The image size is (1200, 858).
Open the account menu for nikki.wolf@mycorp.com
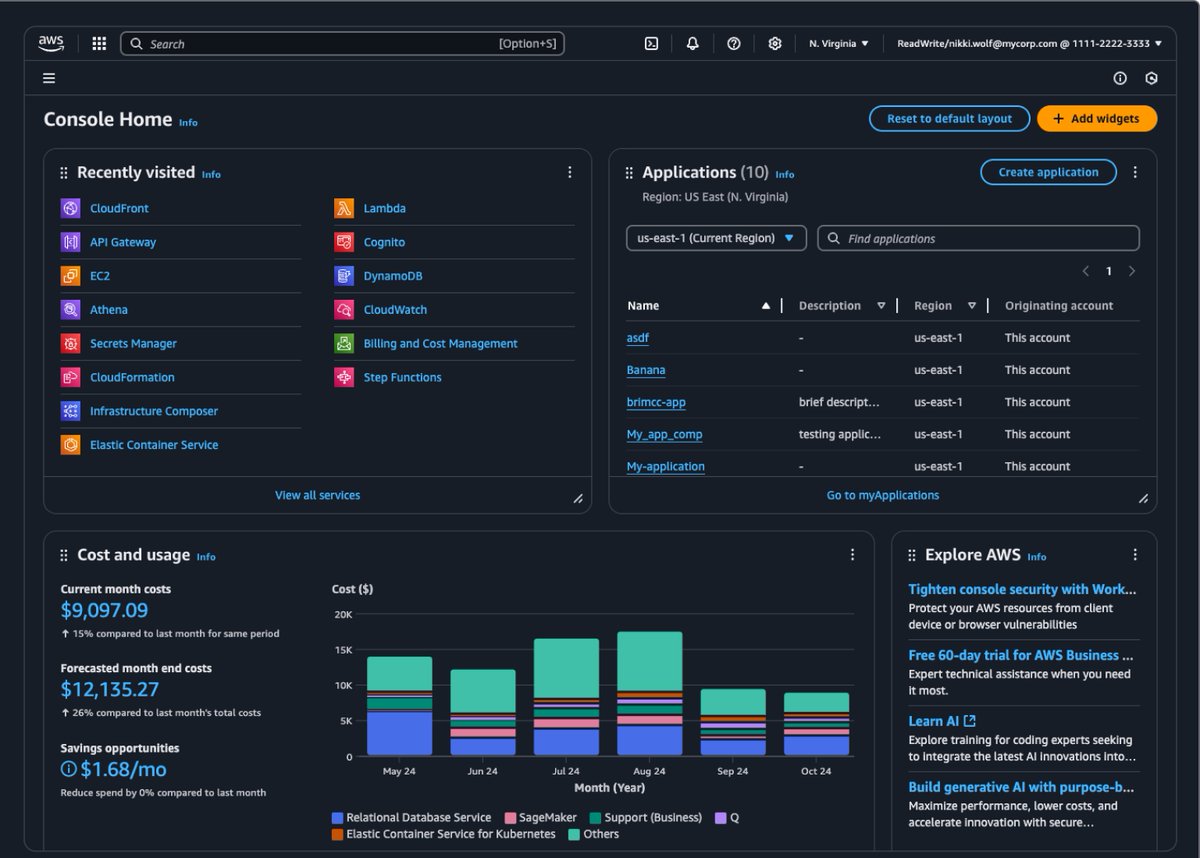(x=1029, y=43)
